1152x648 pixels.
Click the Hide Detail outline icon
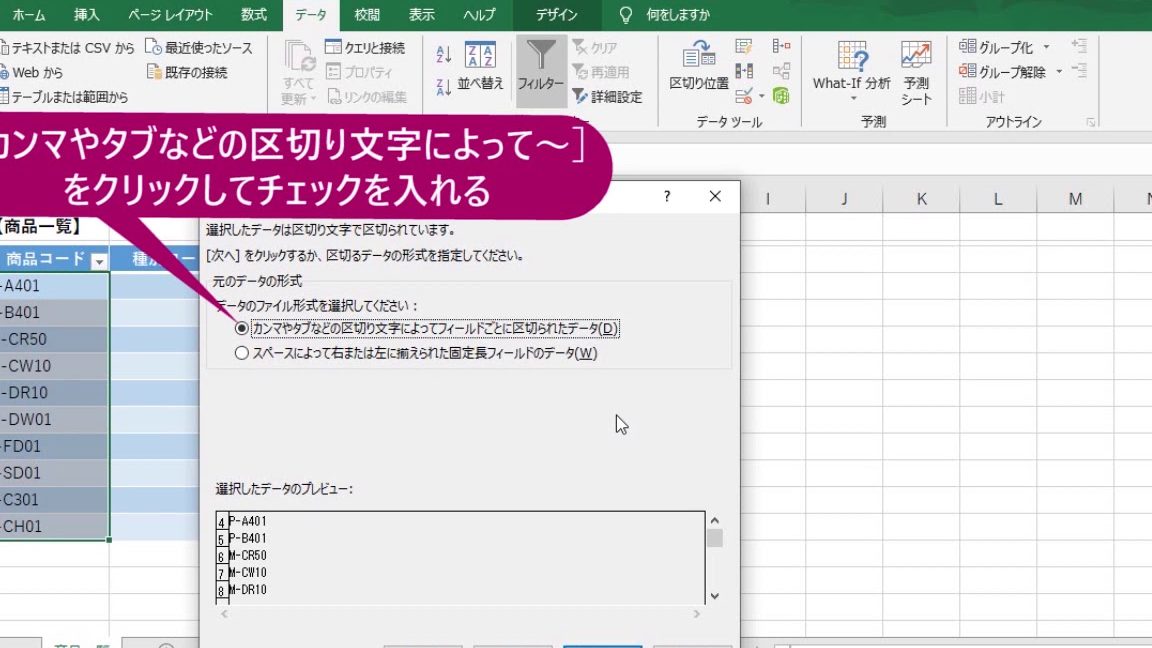pyautogui.click(x=1079, y=71)
